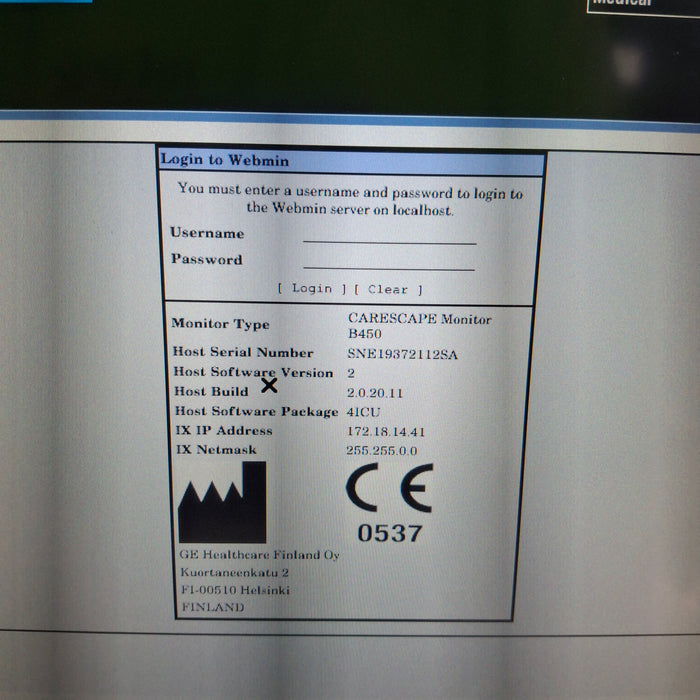Select IX netmask '255.255.0.0'
Viewport: 700px width, 700px height.
click(x=381, y=450)
